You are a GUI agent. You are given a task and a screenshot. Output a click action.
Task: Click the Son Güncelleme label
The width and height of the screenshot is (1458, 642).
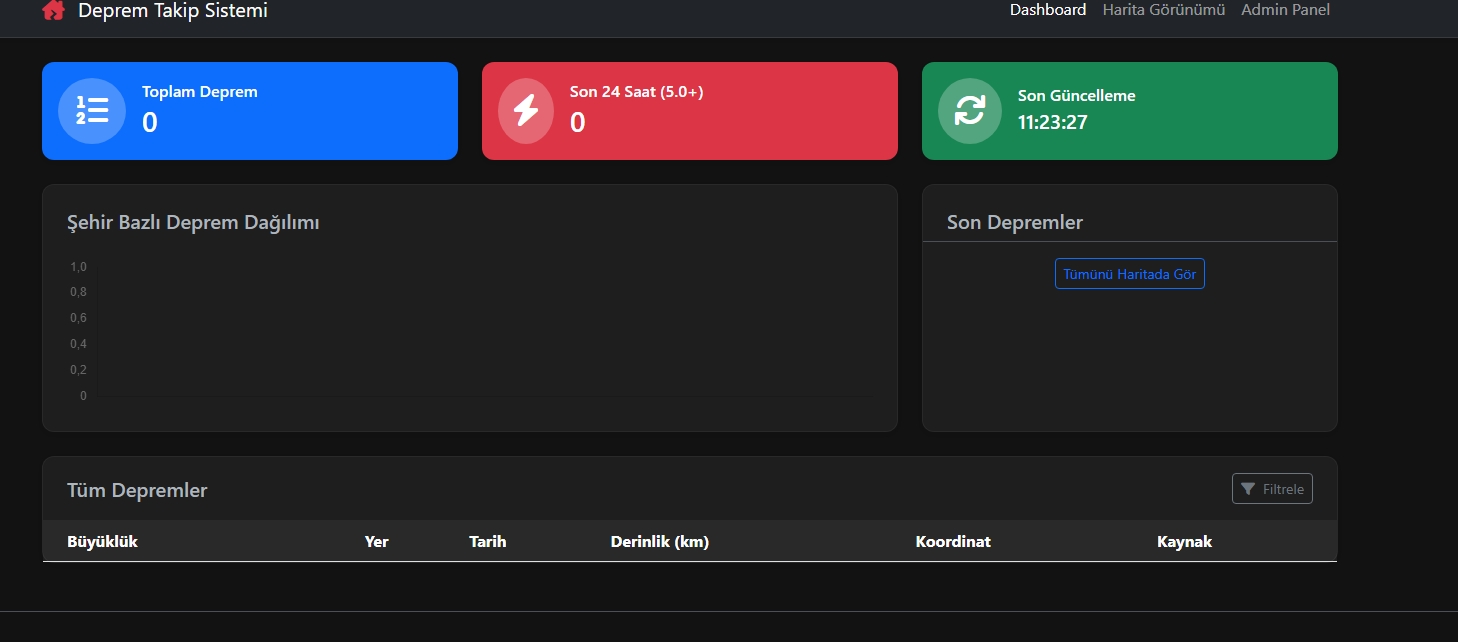click(1077, 96)
